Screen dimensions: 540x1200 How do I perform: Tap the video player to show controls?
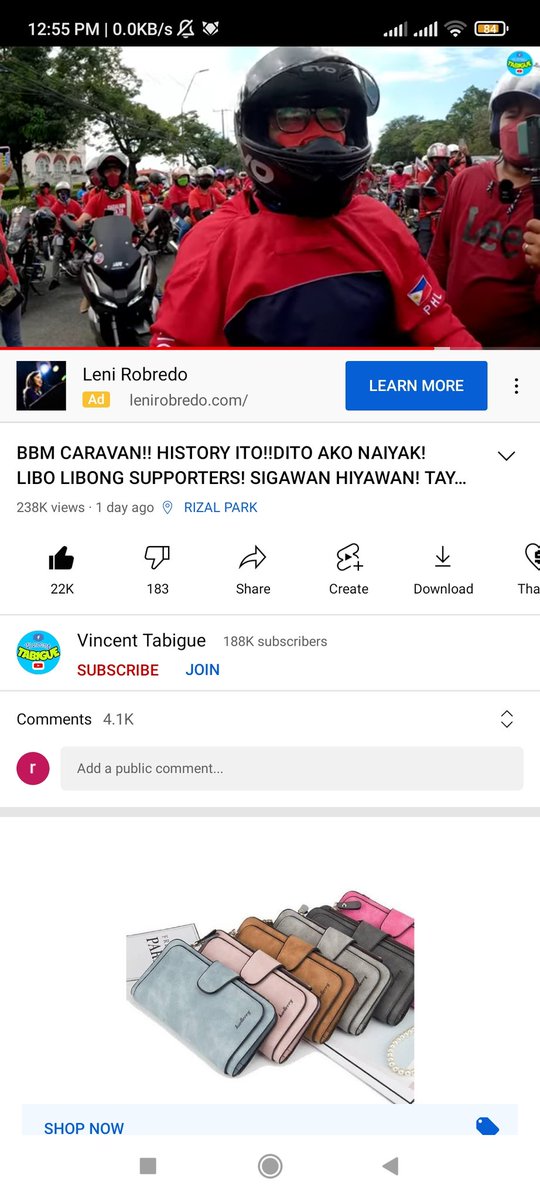[270, 196]
